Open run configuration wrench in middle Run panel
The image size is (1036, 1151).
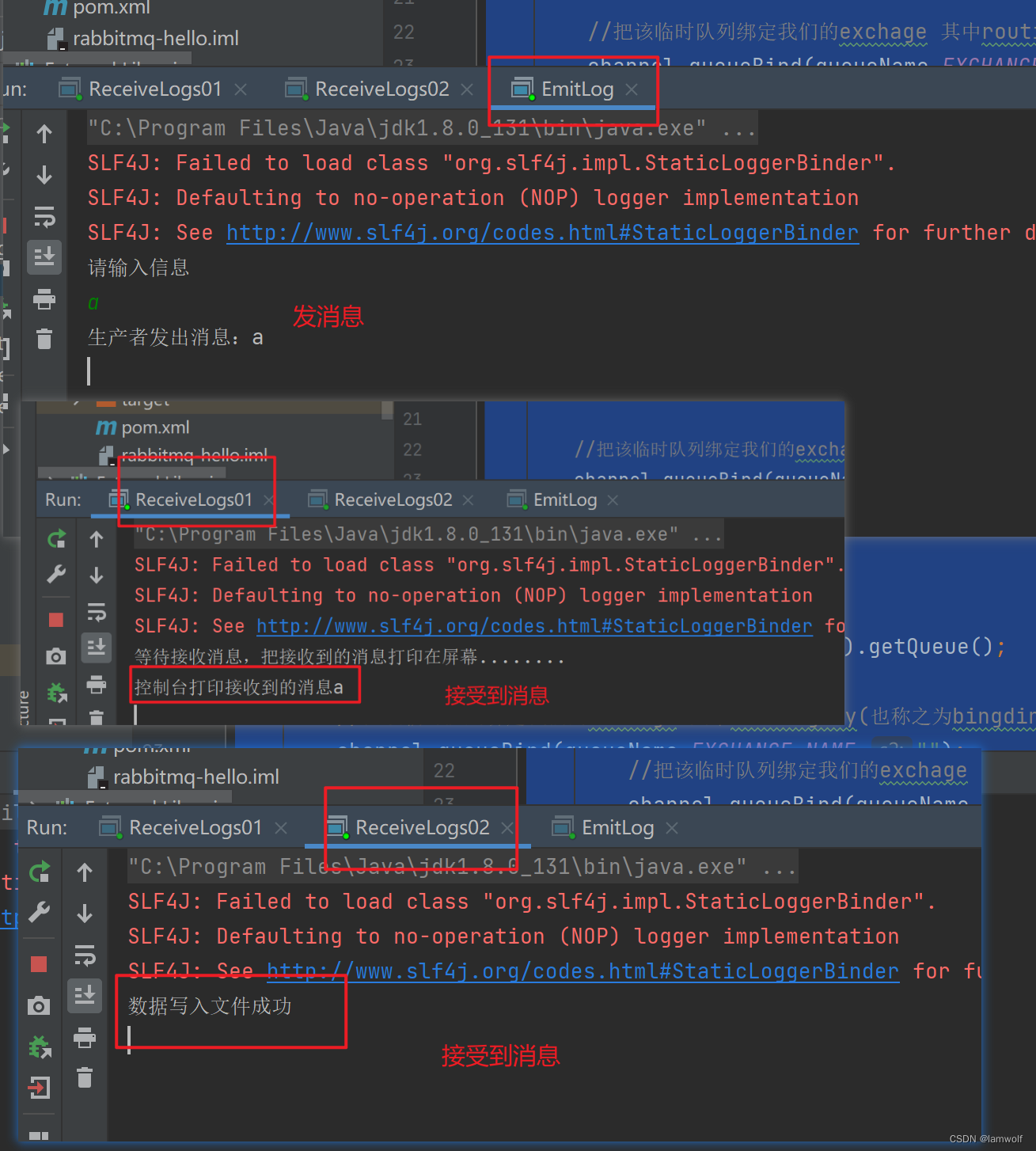click(x=56, y=574)
